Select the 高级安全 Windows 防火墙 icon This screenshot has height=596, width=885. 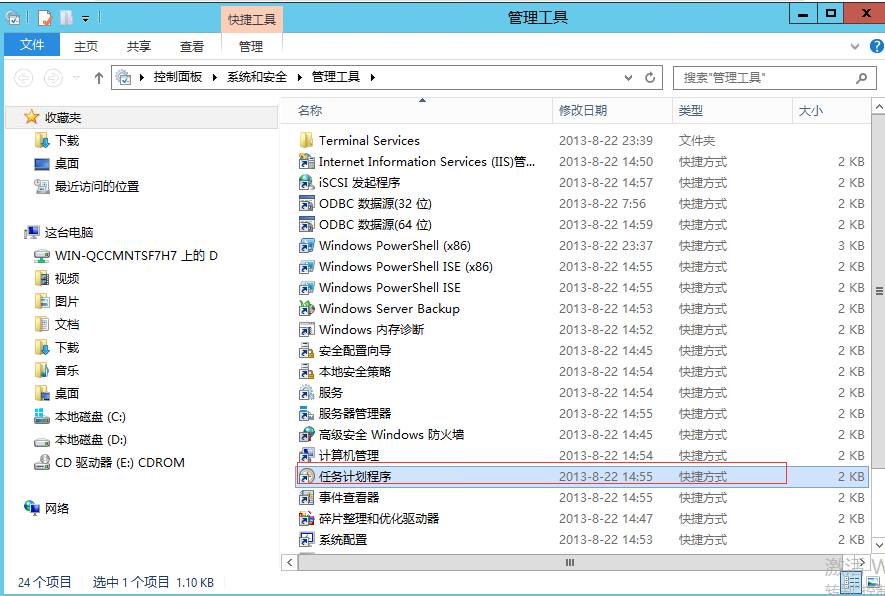coord(306,434)
